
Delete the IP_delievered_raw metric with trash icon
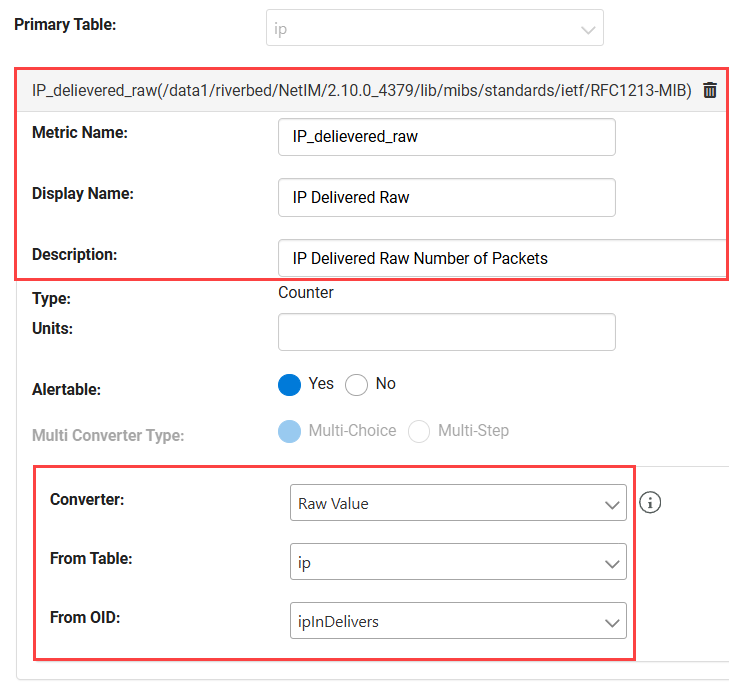(710, 90)
